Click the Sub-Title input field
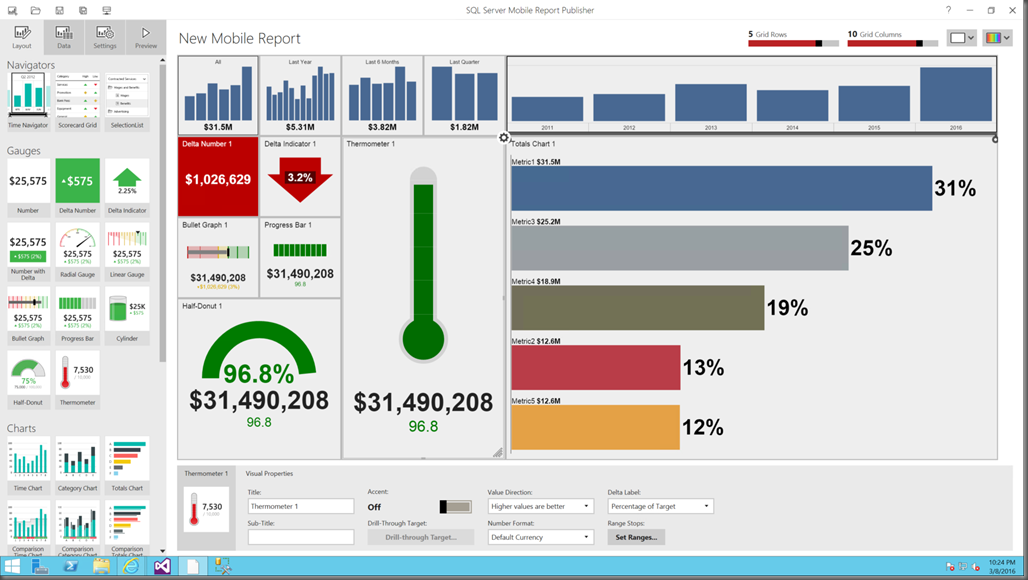This screenshot has height=580, width=1028. pos(301,537)
